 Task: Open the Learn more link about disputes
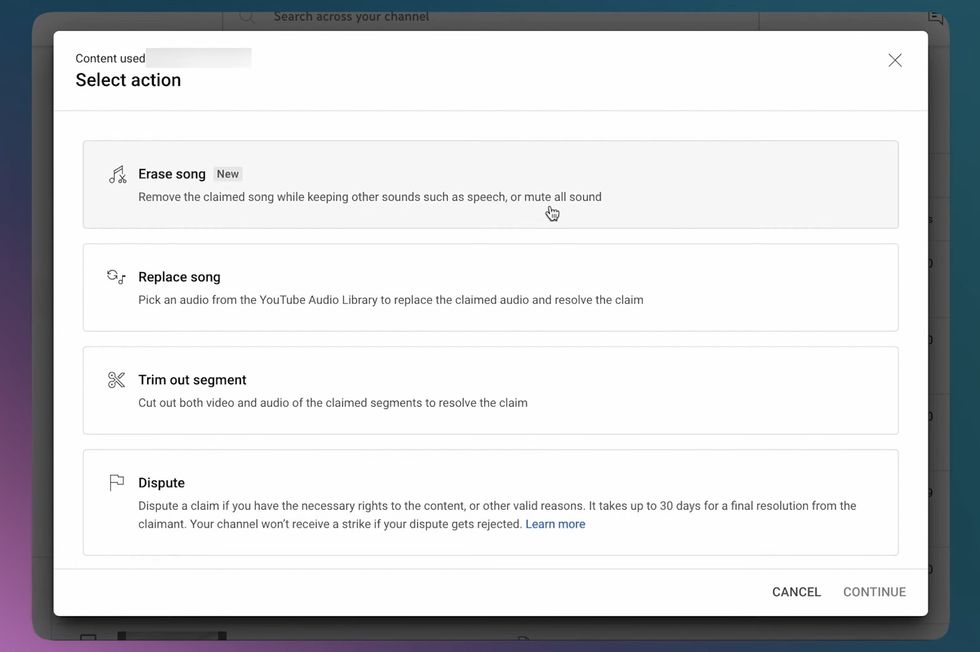pyautogui.click(x=555, y=524)
